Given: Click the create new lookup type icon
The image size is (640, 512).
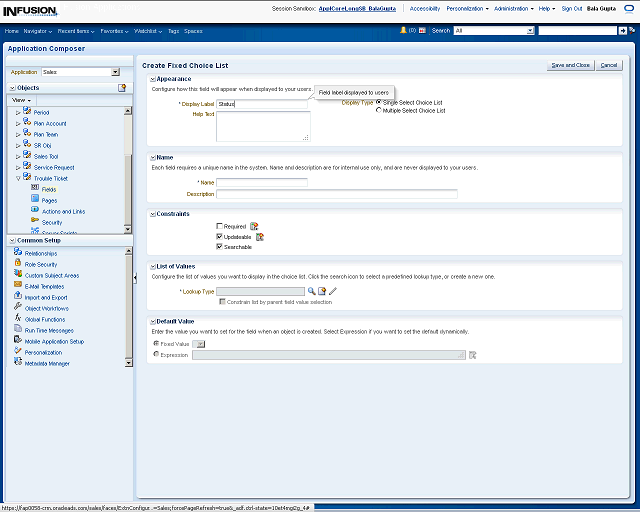Looking at the screenshot, I should click(x=322, y=291).
